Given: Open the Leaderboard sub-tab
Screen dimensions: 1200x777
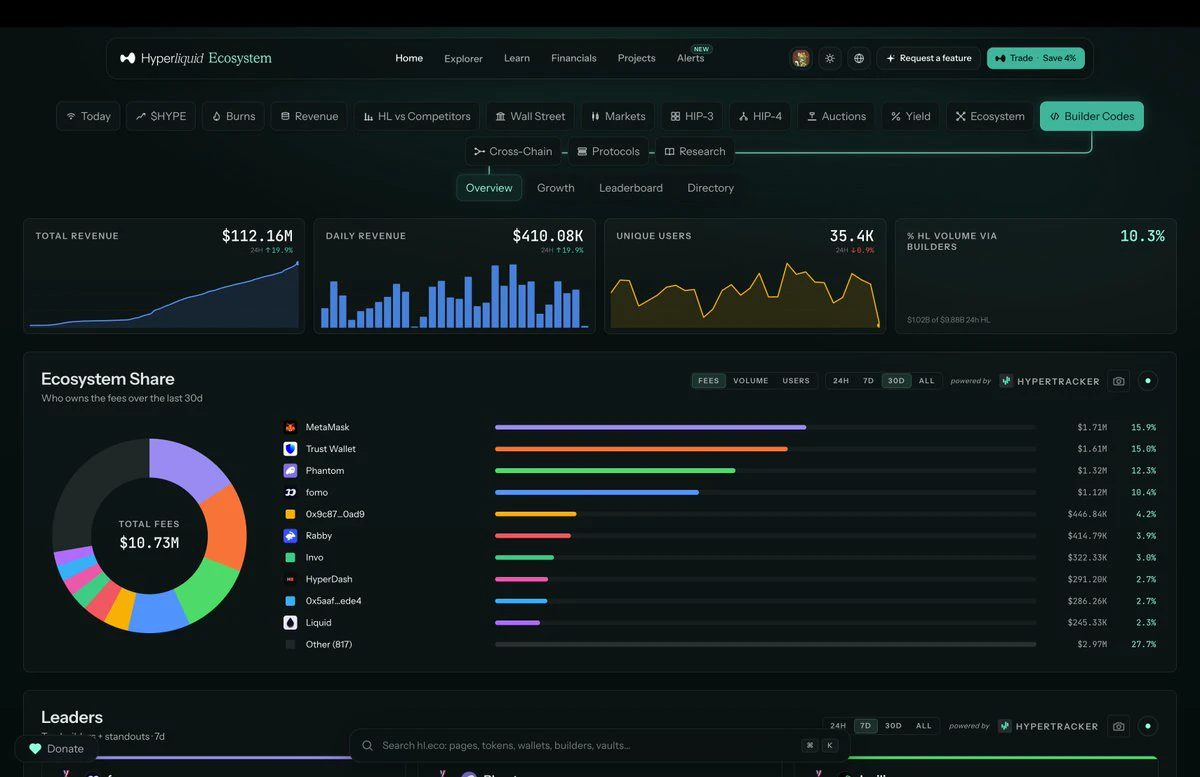Looking at the screenshot, I should tap(631, 188).
